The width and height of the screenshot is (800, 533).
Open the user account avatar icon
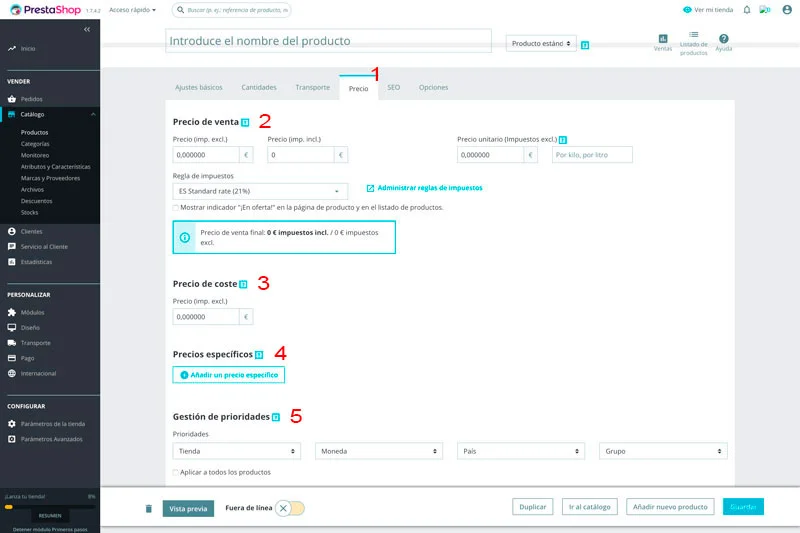[x=787, y=10]
